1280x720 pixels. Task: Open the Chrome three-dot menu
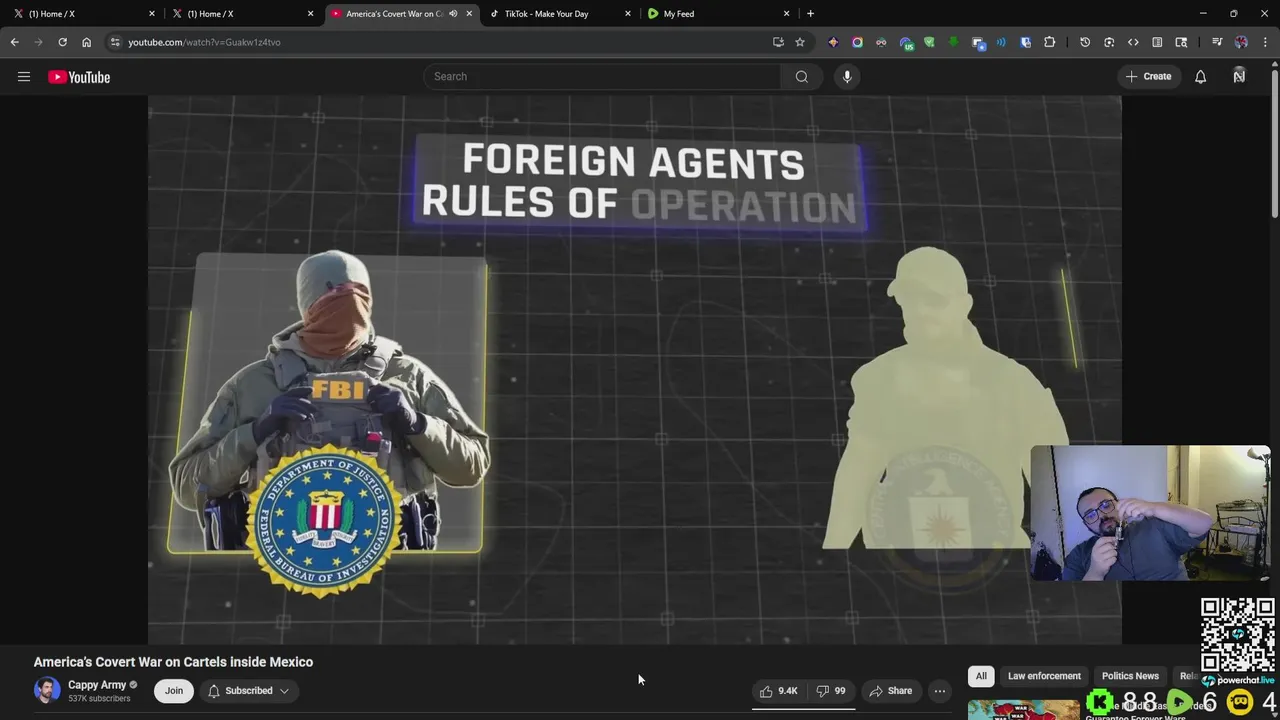pyautogui.click(x=1265, y=42)
